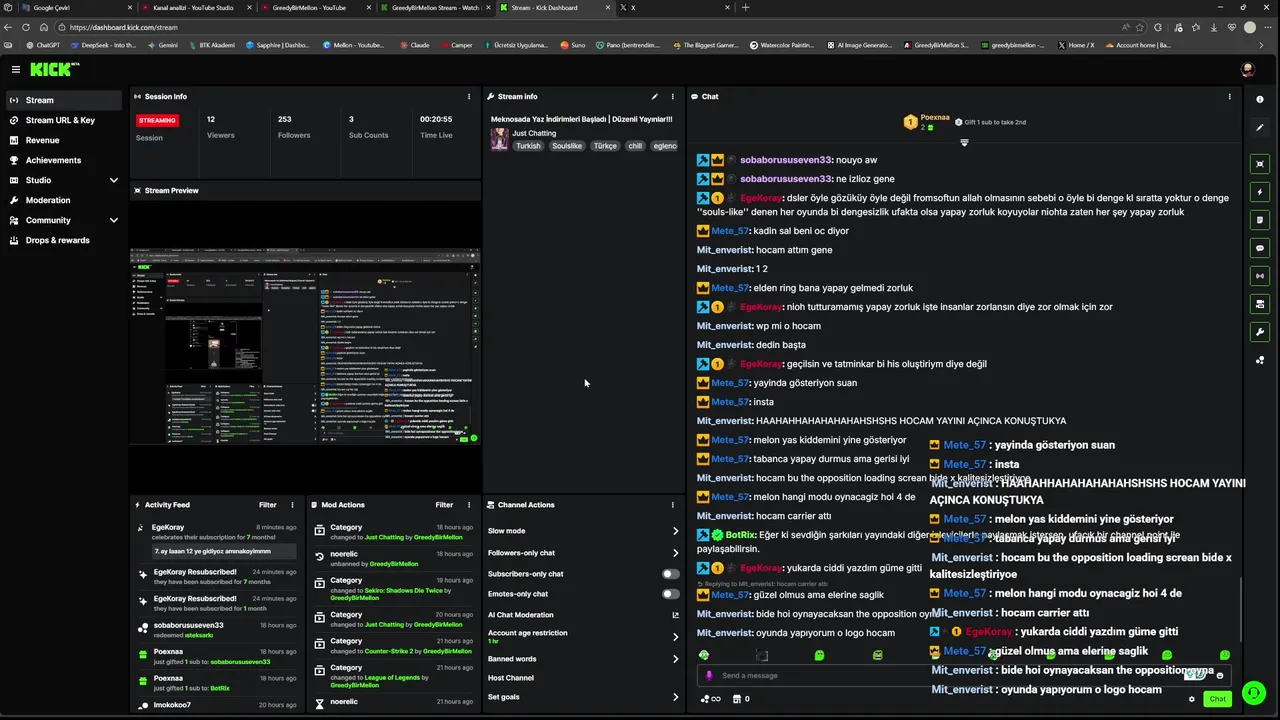Screen dimensions: 1280x720
Task: Open the hamburger menu beside the Kick logo
Action: [x=16, y=69]
